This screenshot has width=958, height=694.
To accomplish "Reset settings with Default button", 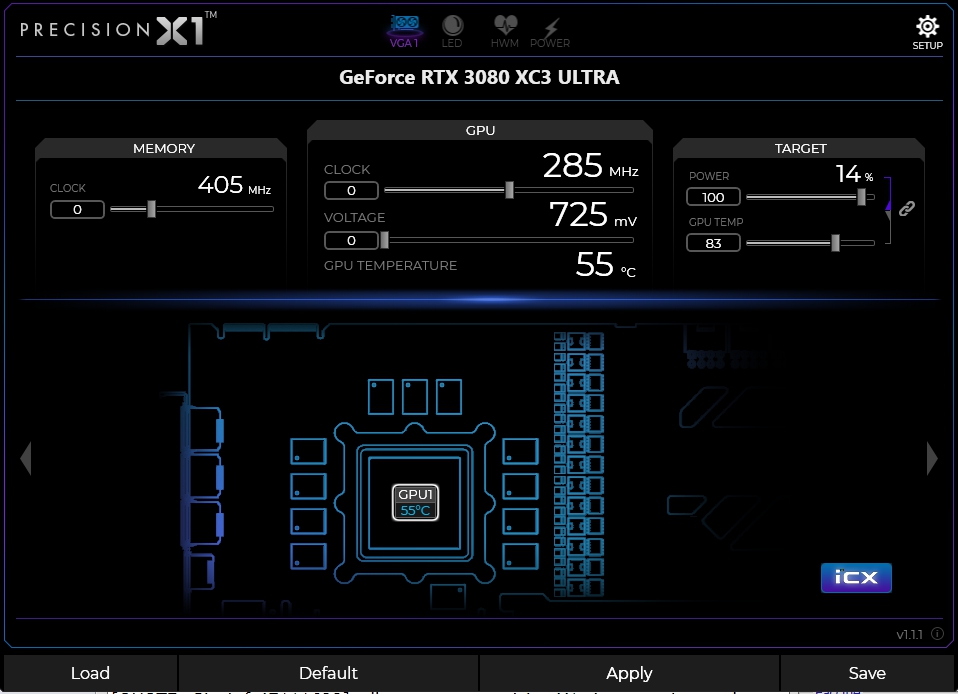I will [x=328, y=673].
